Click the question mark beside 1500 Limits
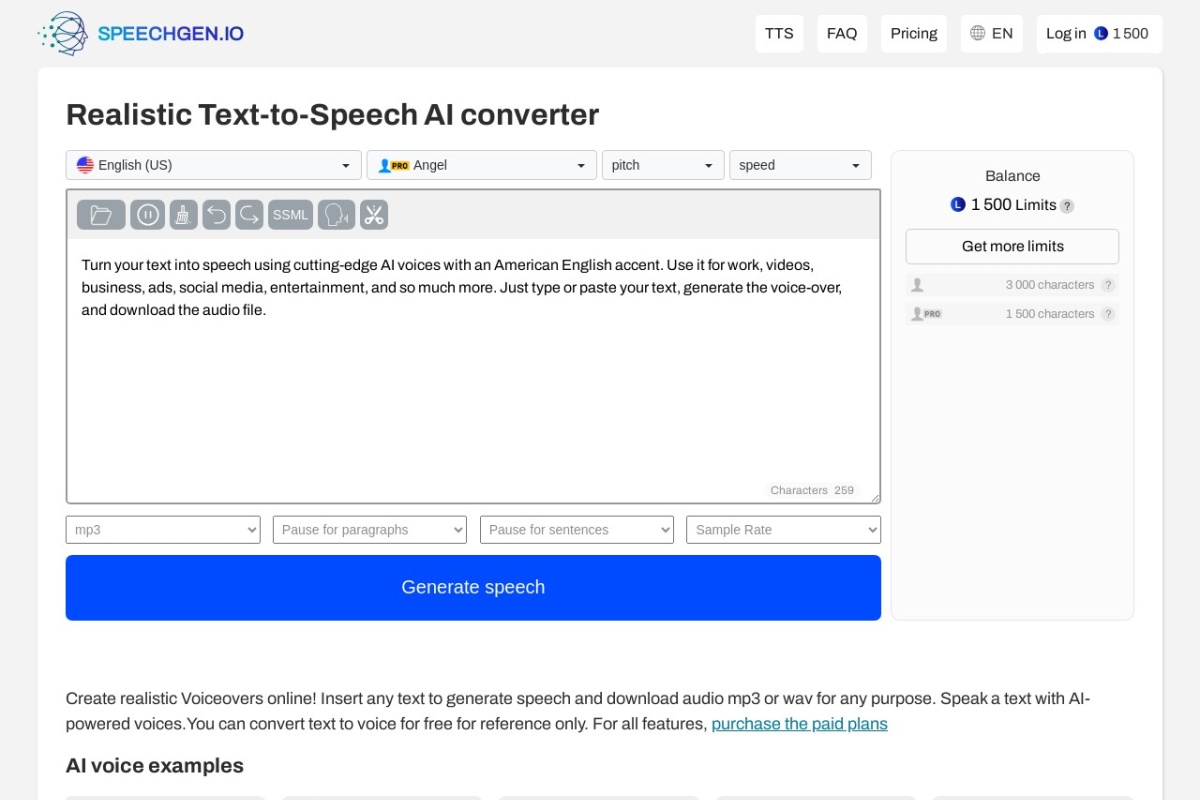Screen dimensions: 1200x800 click(x=1067, y=205)
